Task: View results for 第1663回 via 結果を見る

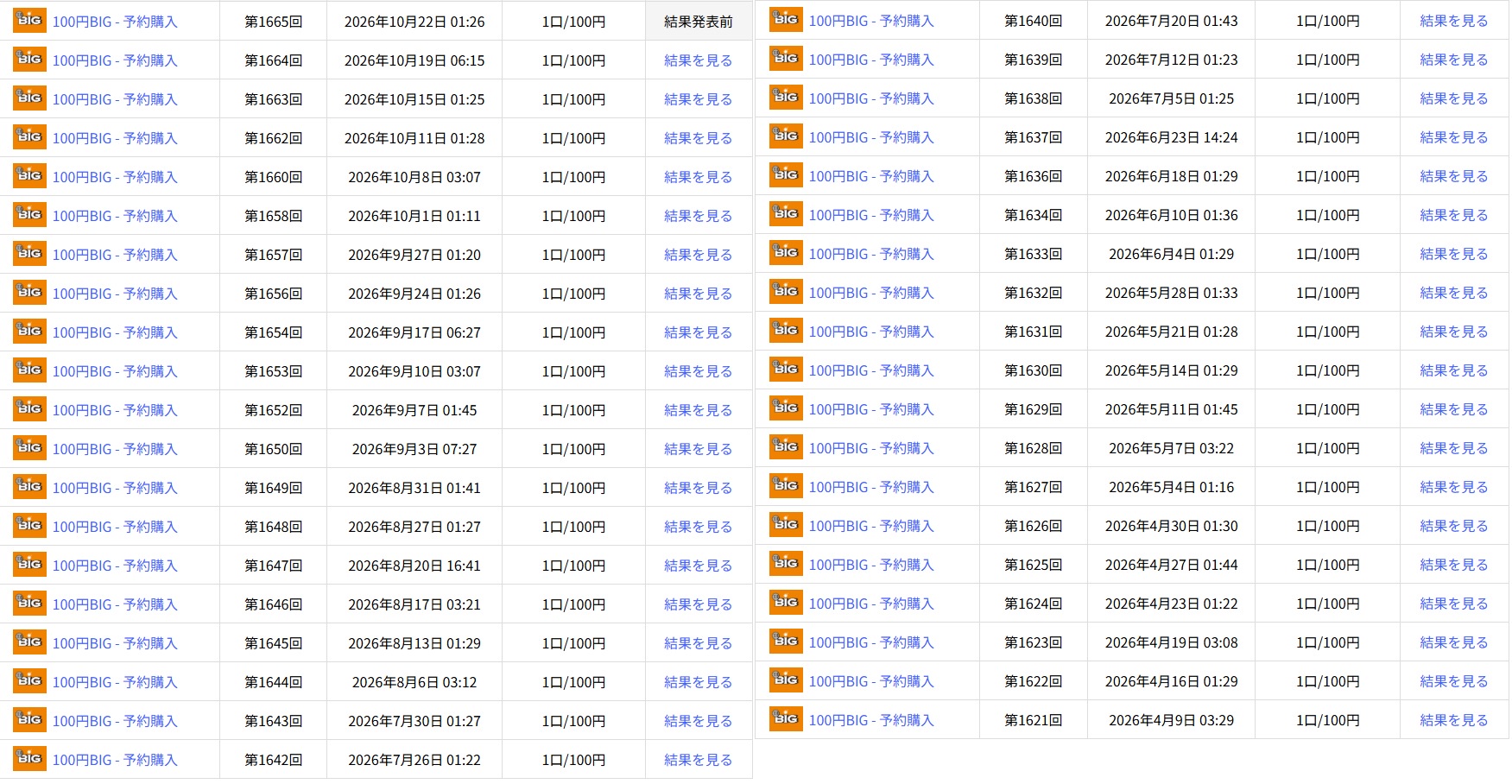Action: pos(699,99)
